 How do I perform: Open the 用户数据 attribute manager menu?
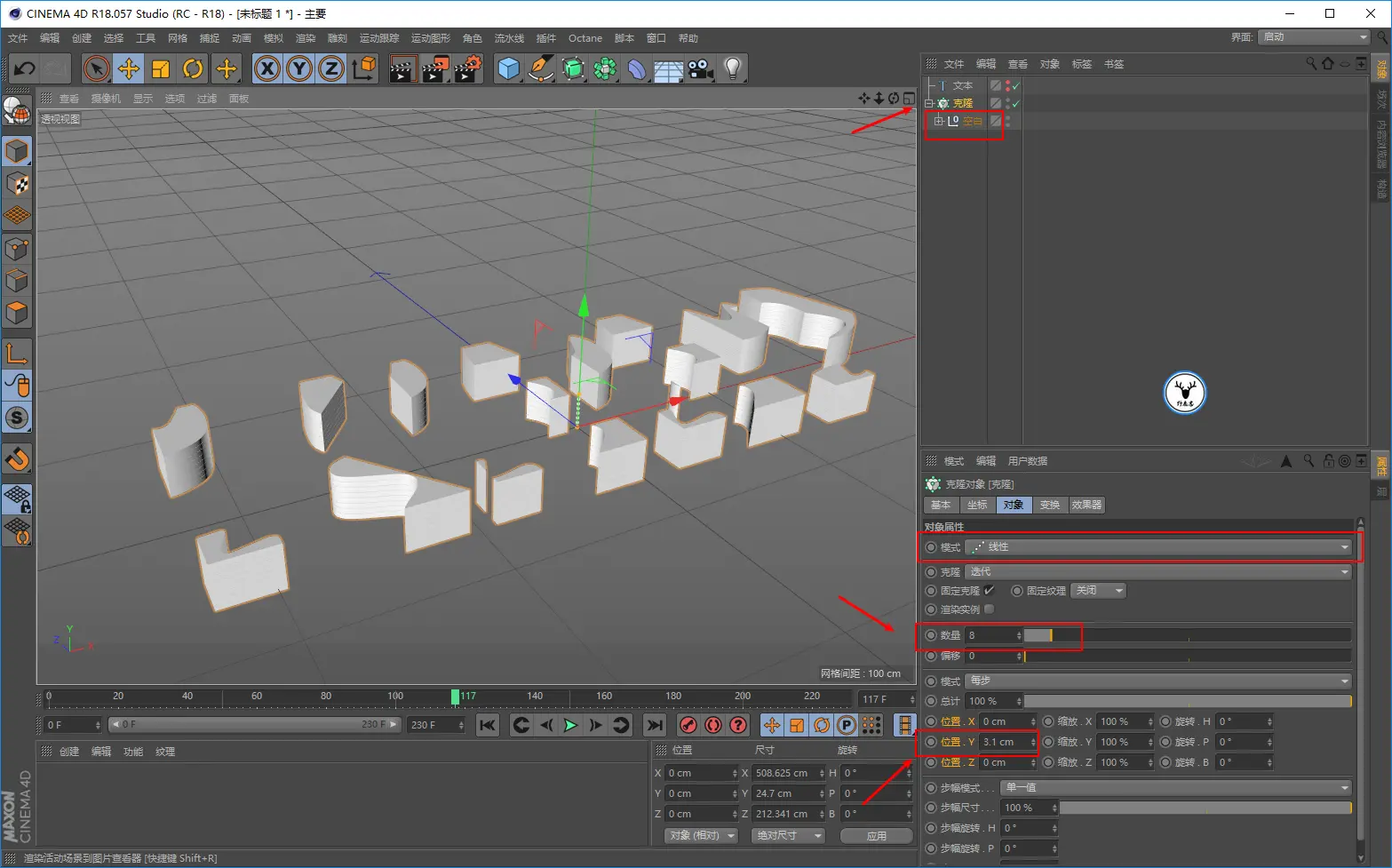point(1028,461)
